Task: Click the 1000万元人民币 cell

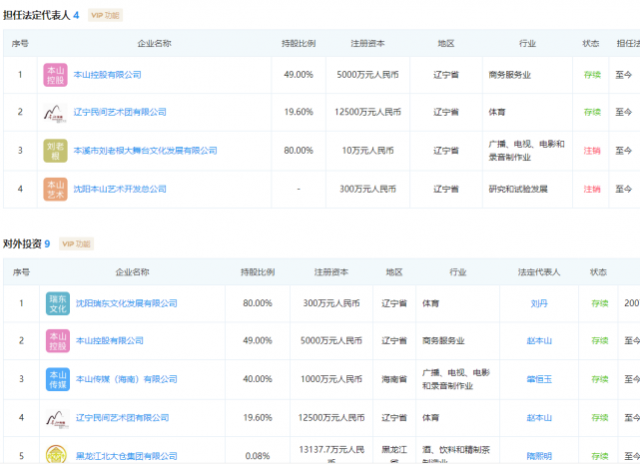Action: tap(331, 379)
